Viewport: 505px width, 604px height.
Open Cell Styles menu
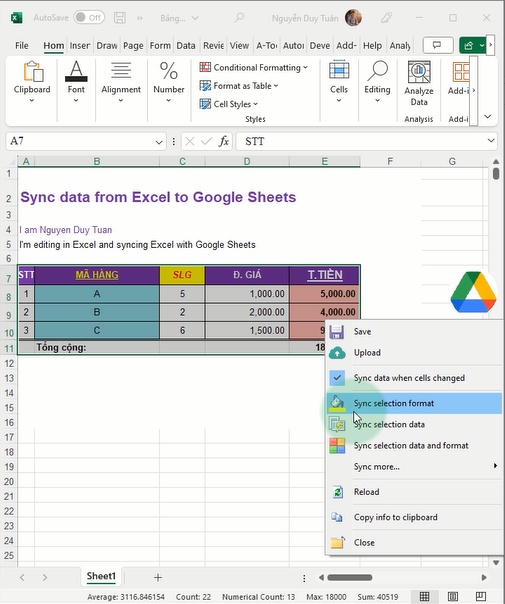pos(229,104)
